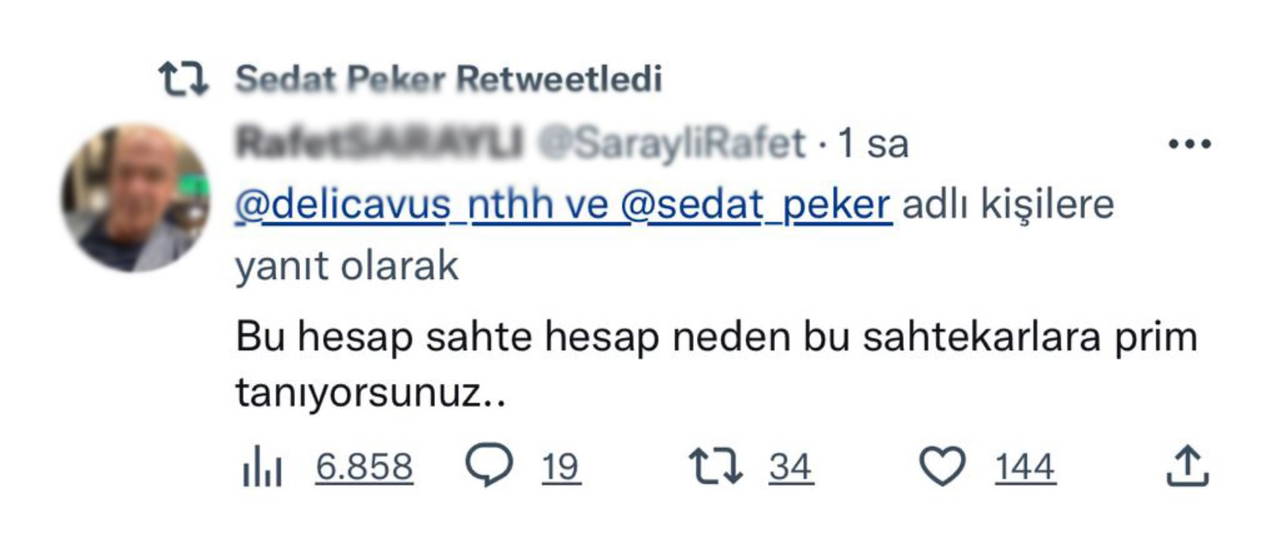Click the 34 retweets count
Screen dimensions: 1280x533
click(x=790, y=467)
